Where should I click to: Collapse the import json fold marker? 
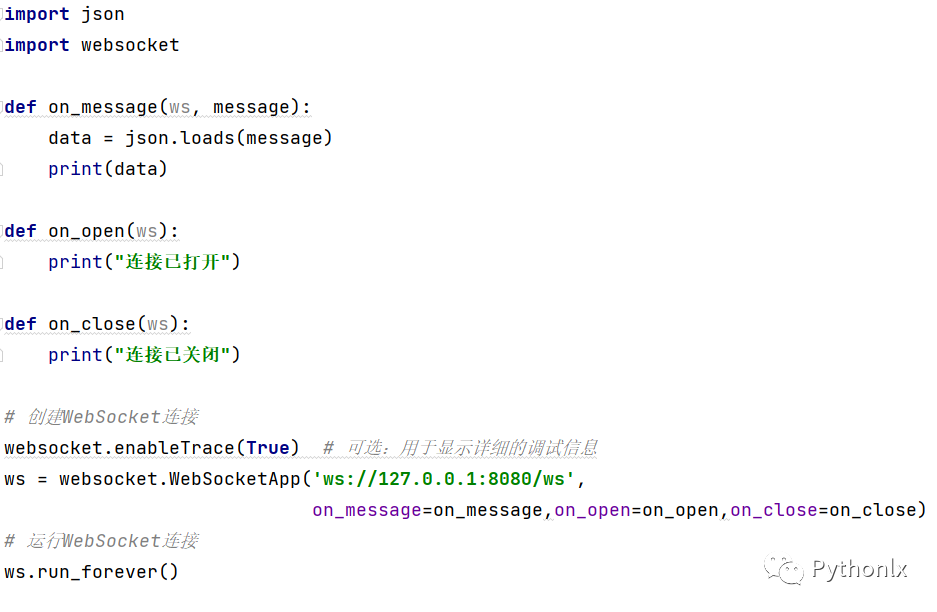point(2,14)
